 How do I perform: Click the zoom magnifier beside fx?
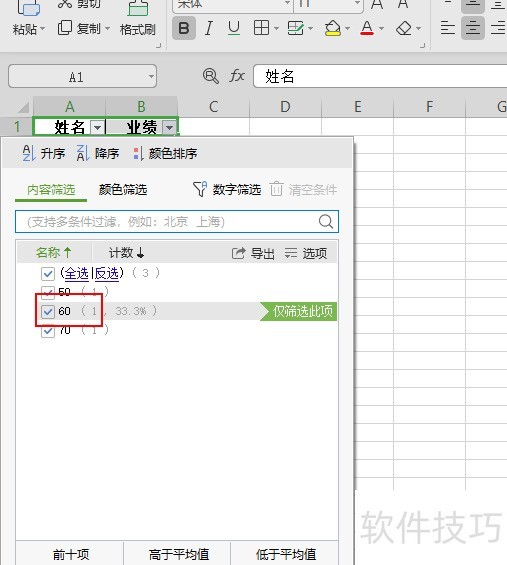click(x=210, y=76)
